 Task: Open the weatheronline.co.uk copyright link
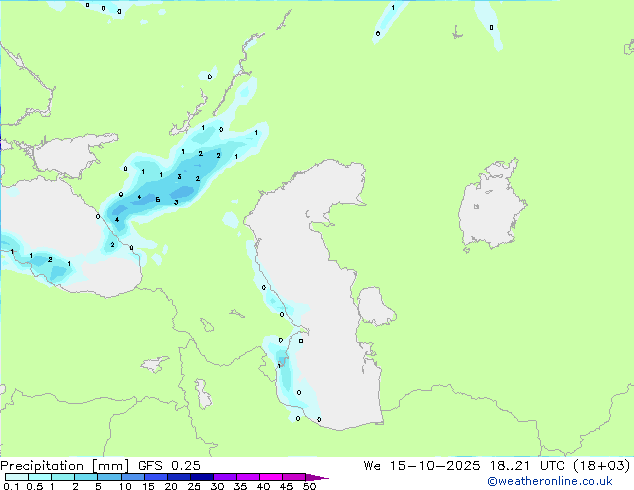[x=550, y=481]
